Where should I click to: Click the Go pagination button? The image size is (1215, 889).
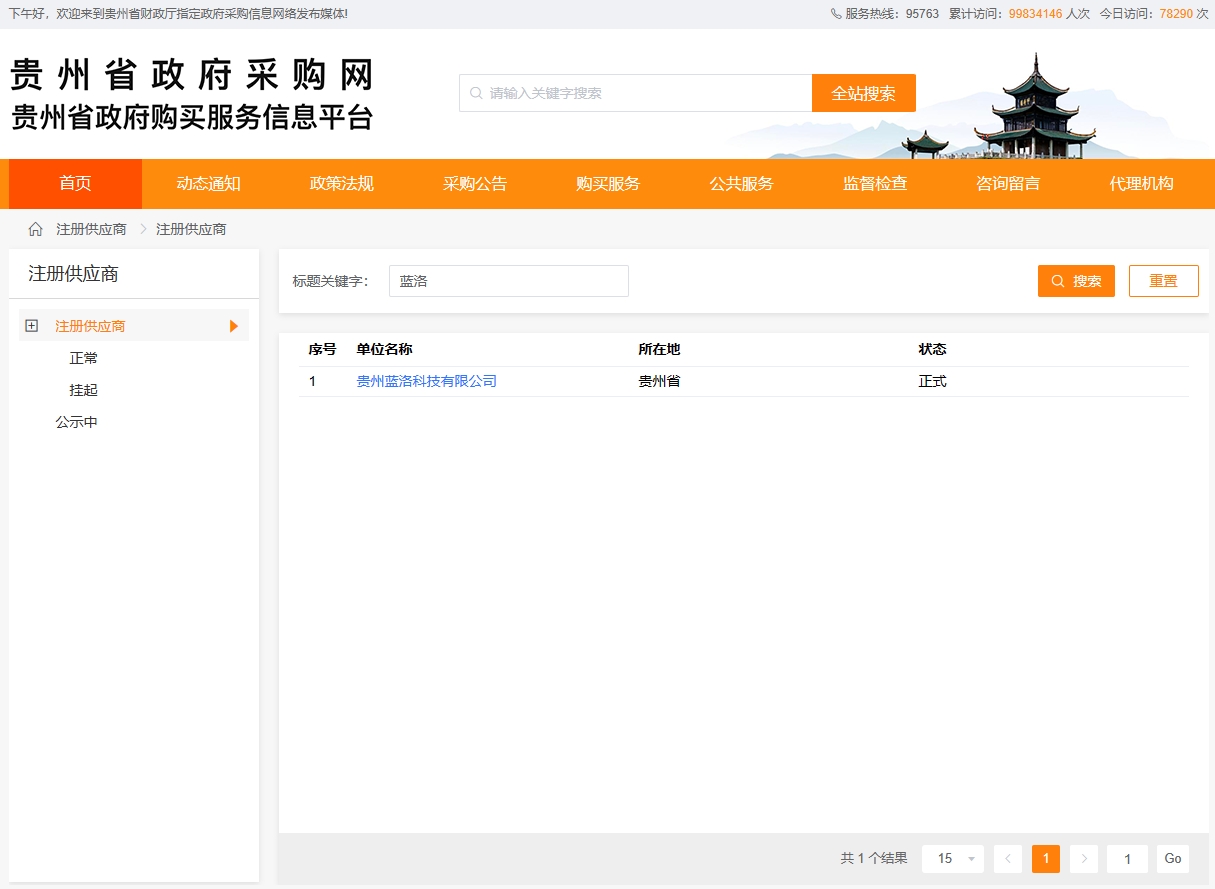pyautogui.click(x=1172, y=858)
